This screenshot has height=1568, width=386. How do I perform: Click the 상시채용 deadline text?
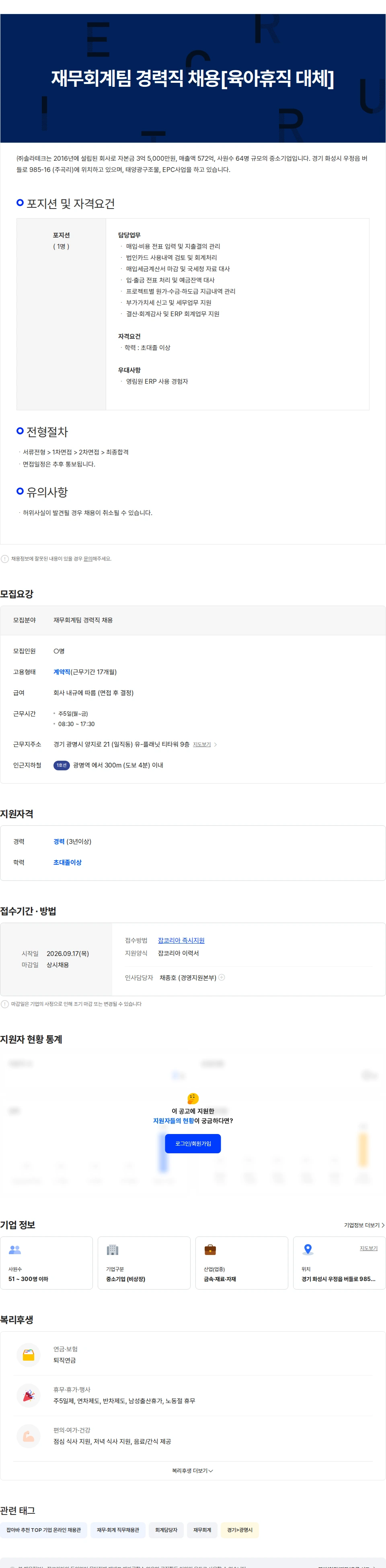pos(58,965)
